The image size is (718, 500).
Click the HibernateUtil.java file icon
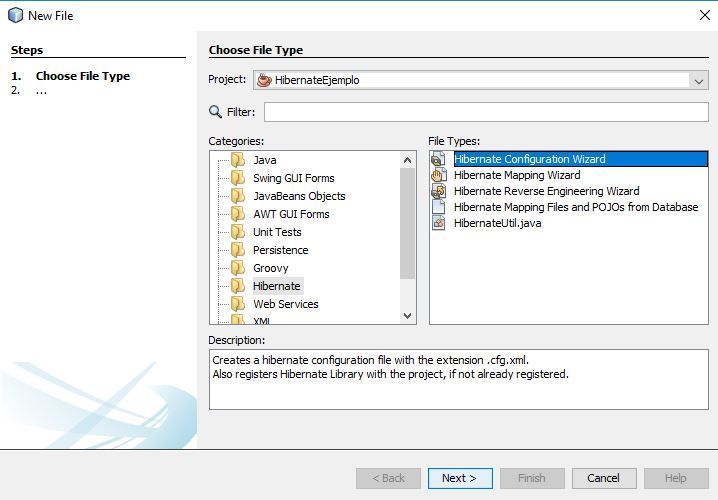pos(439,223)
